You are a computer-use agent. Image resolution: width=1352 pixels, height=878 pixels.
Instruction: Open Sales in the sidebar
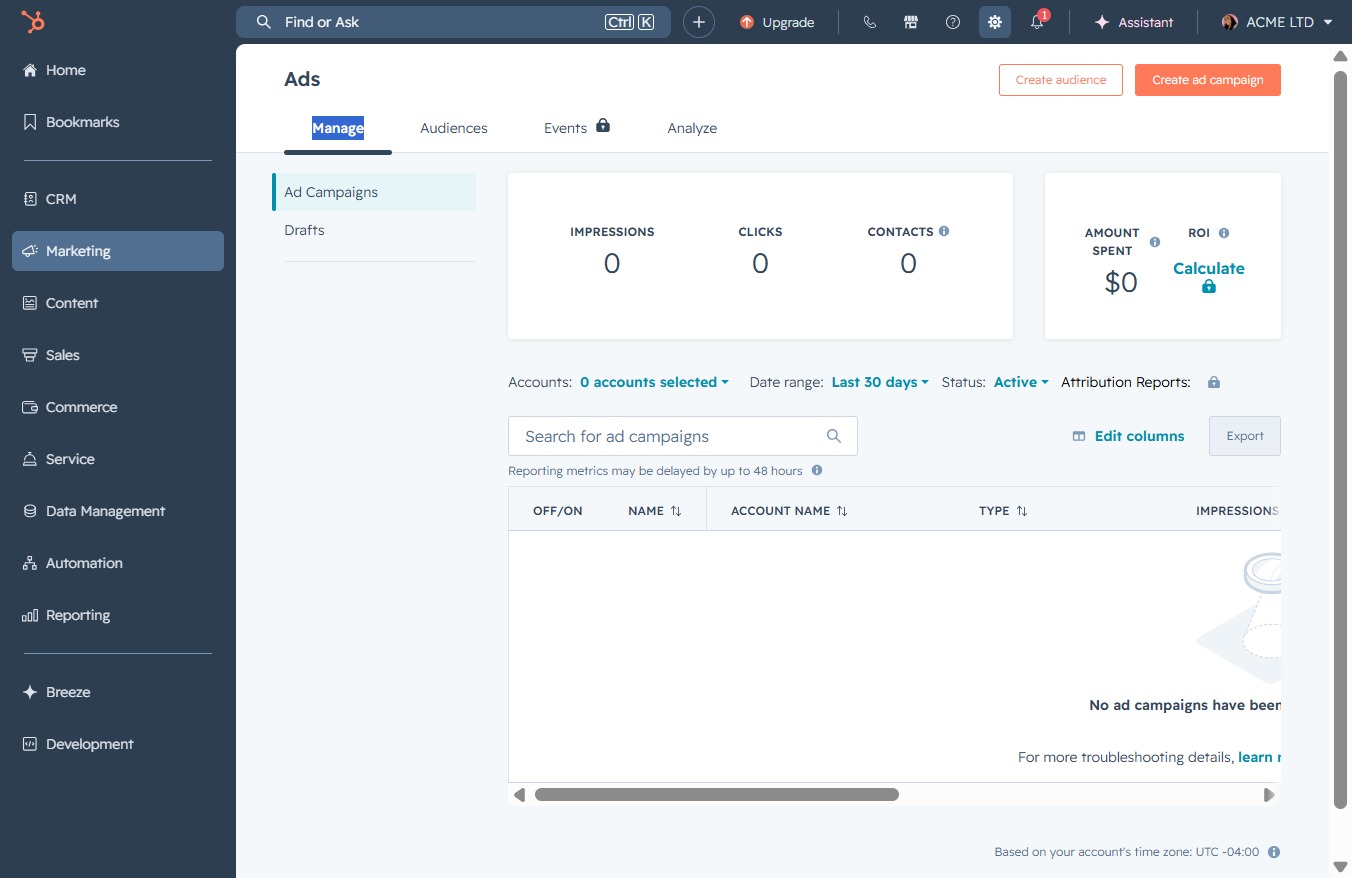[x=118, y=355]
